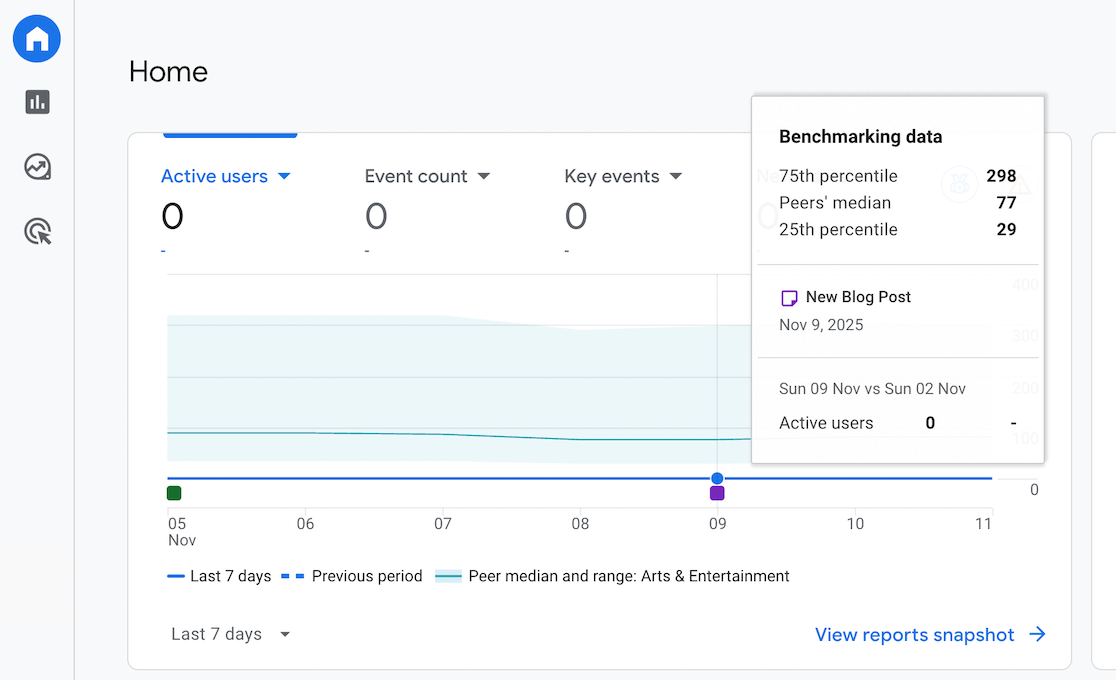The image size is (1116, 680).
Task: Open the View reports snapshot link
Action: point(915,635)
